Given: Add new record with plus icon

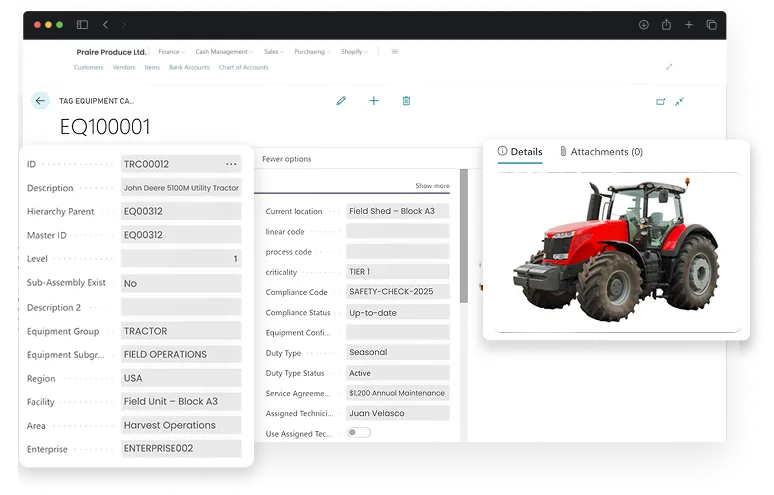Looking at the screenshot, I should (x=374, y=101).
